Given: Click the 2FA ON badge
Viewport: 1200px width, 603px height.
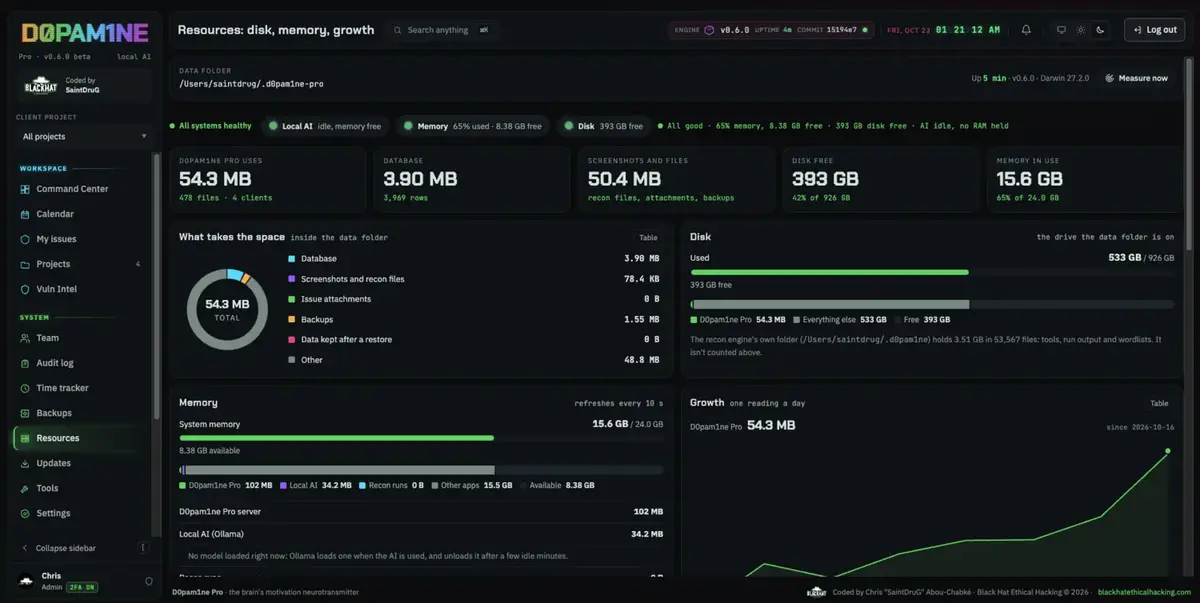Looking at the screenshot, I should click(x=82, y=586).
